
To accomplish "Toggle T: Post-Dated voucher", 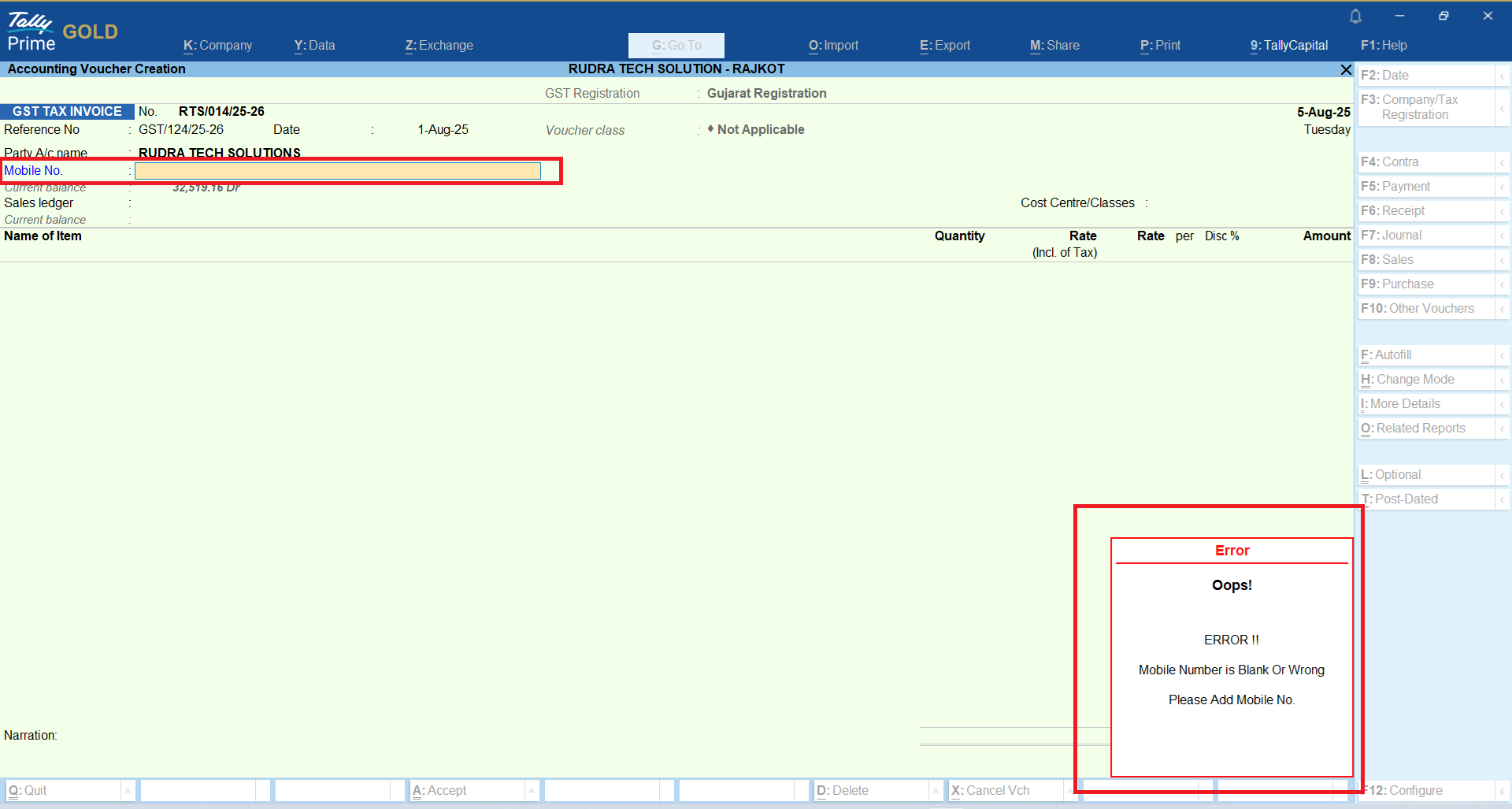I will (x=1425, y=499).
